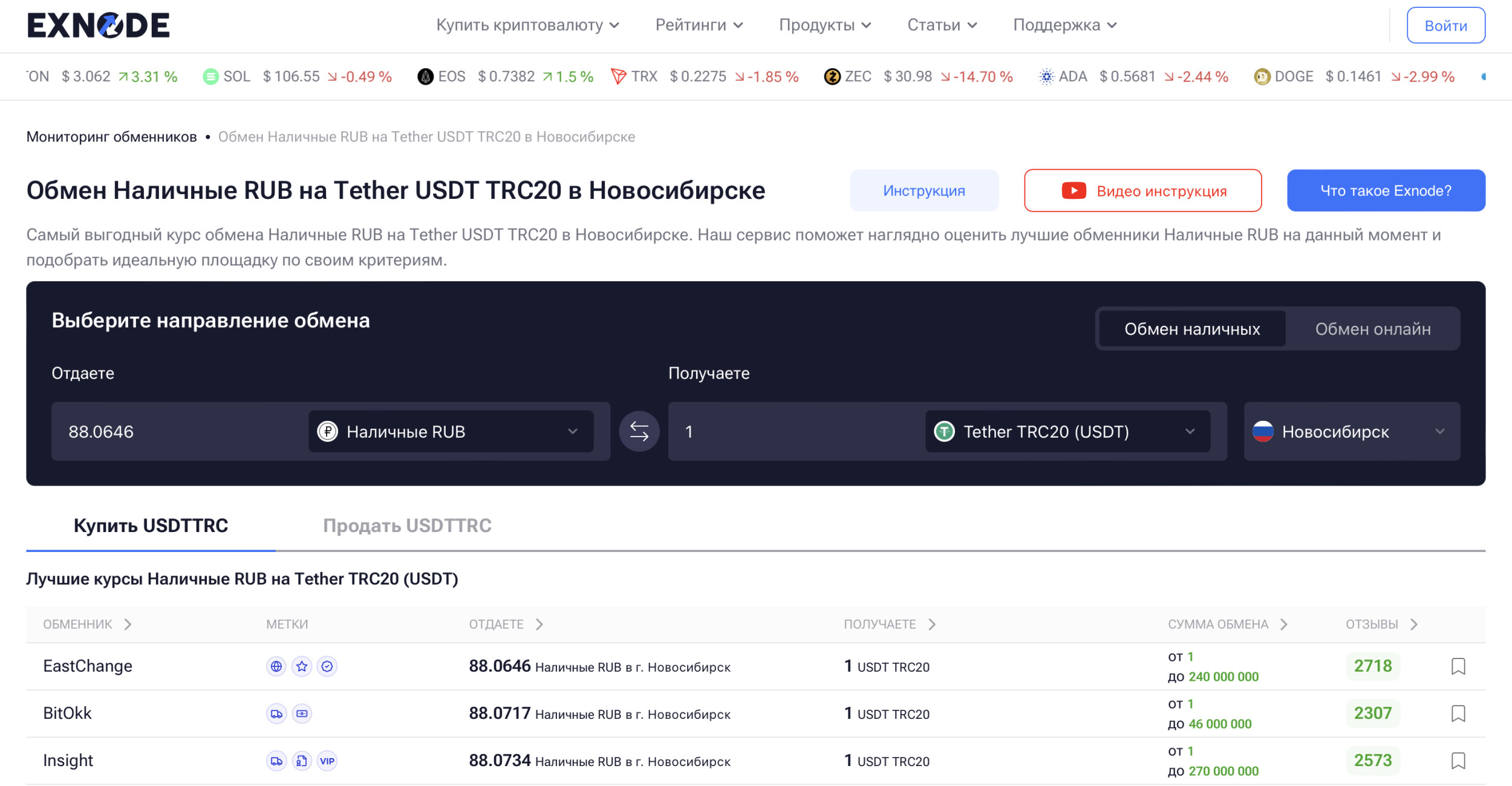1512x786 pixels.
Task: Bookmark the EastChange exchanger
Action: click(x=1458, y=666)
